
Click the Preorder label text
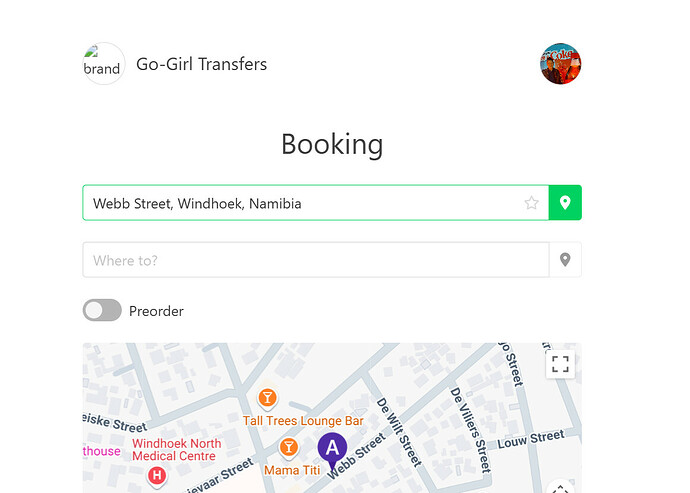(x=156, y=311)
